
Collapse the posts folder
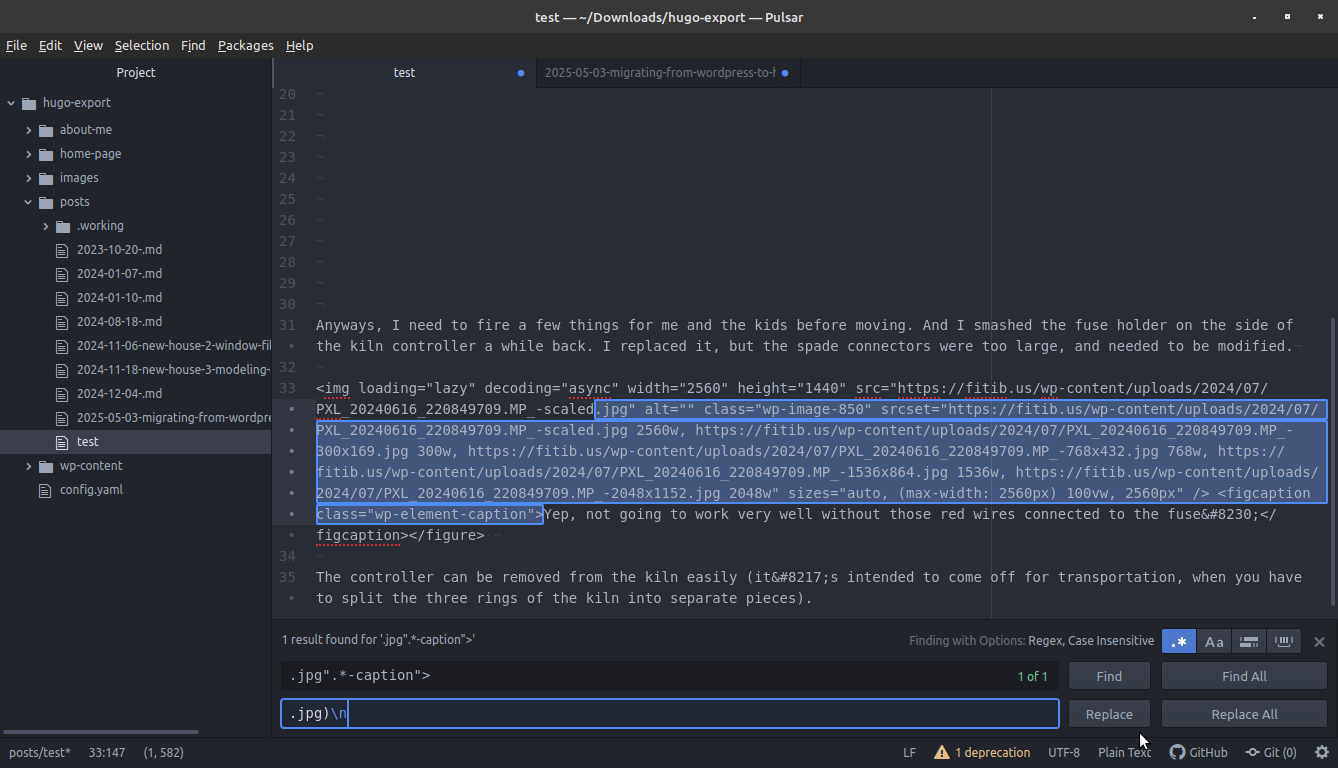tap(29, 202)
